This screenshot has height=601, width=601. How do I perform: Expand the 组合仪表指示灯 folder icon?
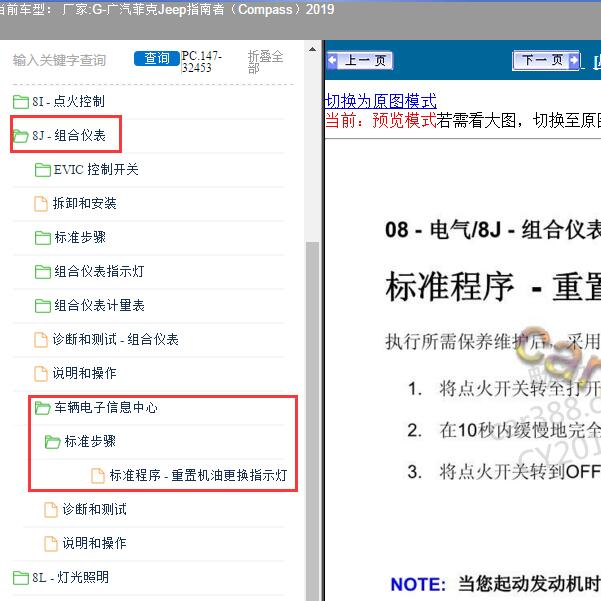[x=43, y=272]
